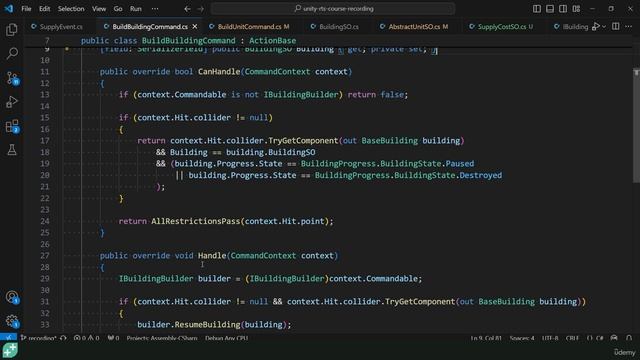Open the Accounts menu in activity bar
This screenshot has height=360, width=640.
[x=12, y=297]
